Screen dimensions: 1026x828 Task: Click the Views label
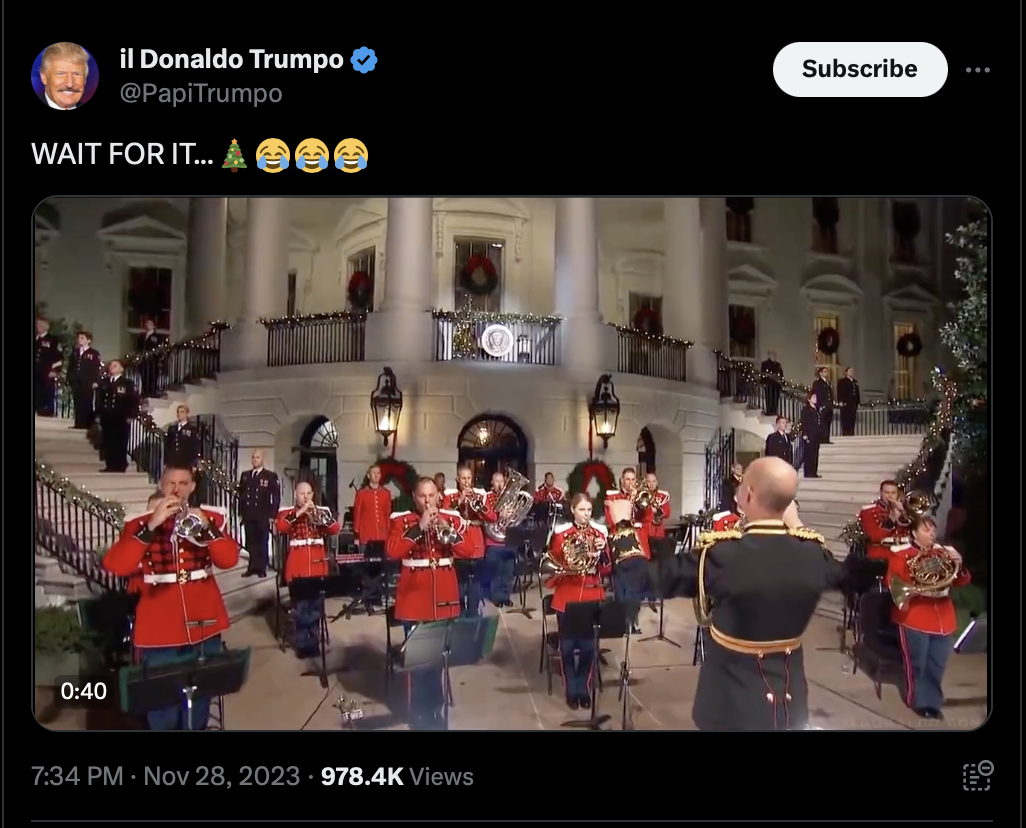pyautogui.click(x=441, y=776)
